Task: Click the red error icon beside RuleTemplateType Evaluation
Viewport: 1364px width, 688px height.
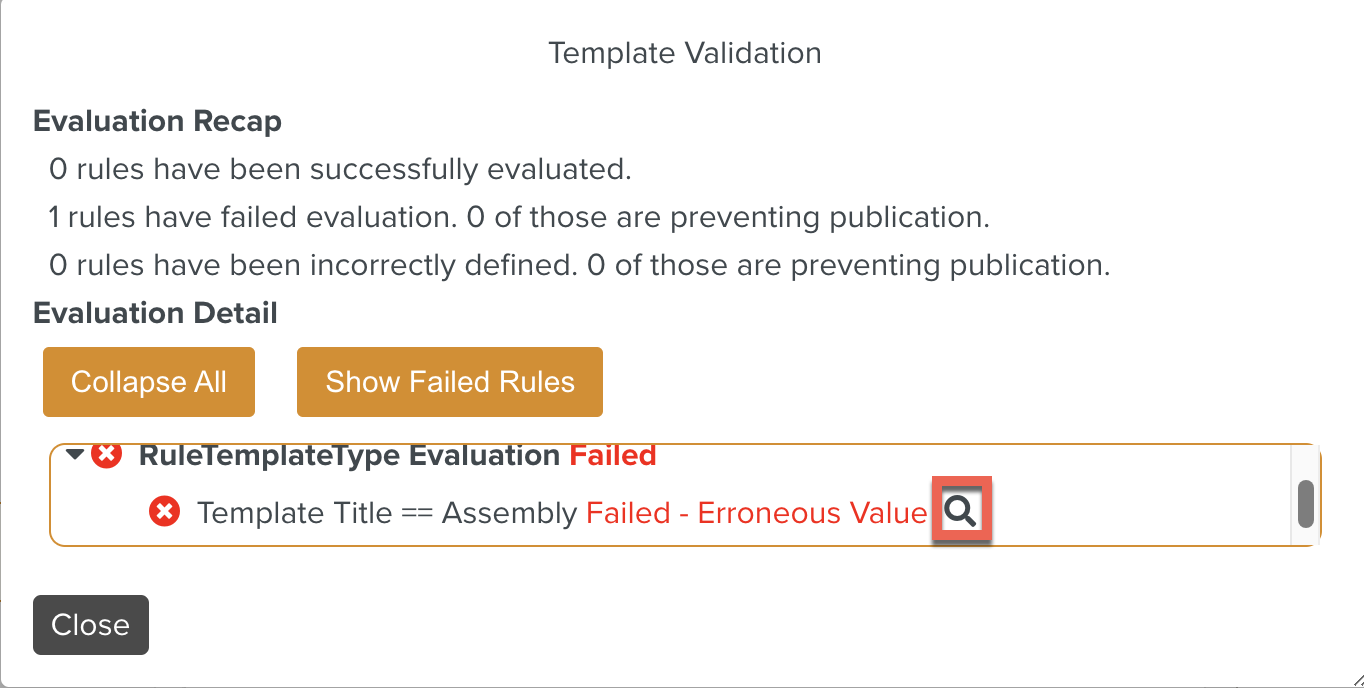Action: click(x=104, y=455)
